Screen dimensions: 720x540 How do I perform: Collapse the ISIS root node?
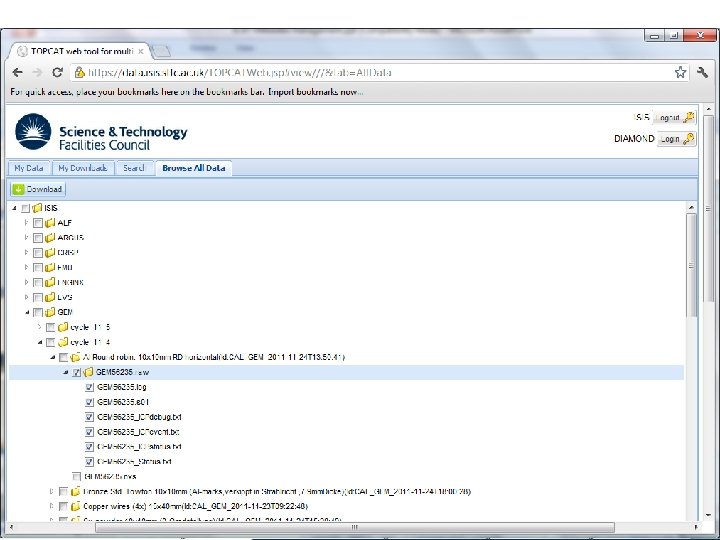[x=14, y=208]
